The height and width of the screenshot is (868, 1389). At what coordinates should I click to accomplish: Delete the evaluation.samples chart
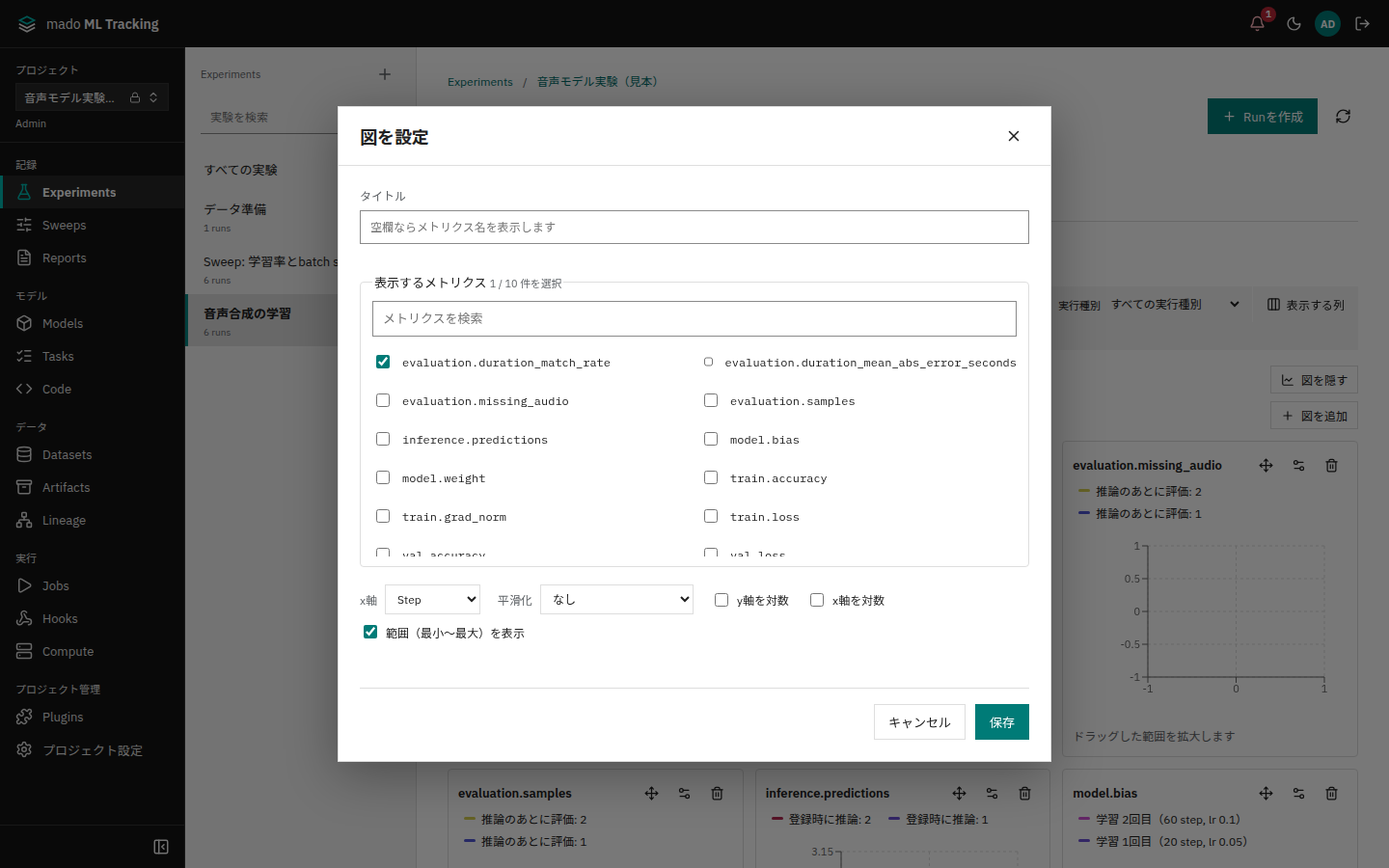point(718,794)
